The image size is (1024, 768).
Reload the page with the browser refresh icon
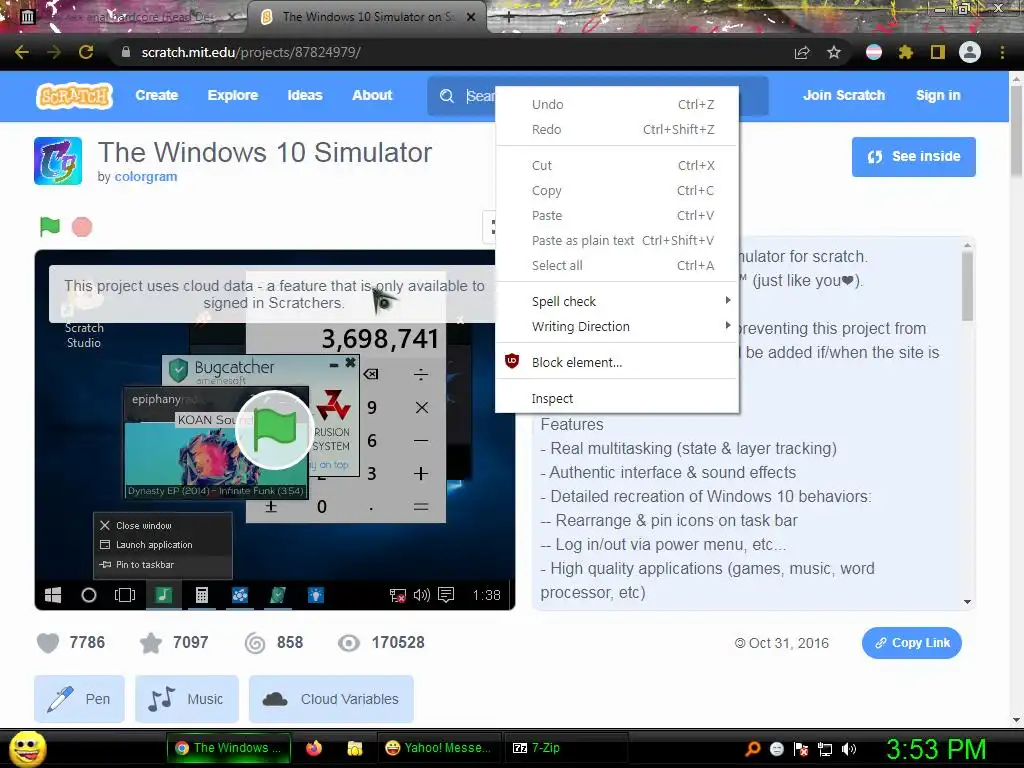[x=86, y=52]
